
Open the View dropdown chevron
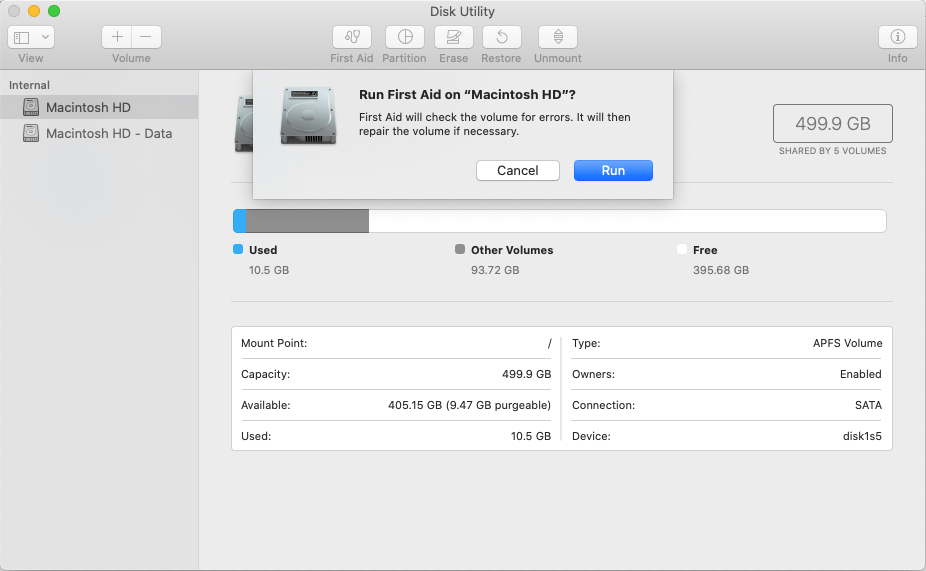[x=45, y=37]
